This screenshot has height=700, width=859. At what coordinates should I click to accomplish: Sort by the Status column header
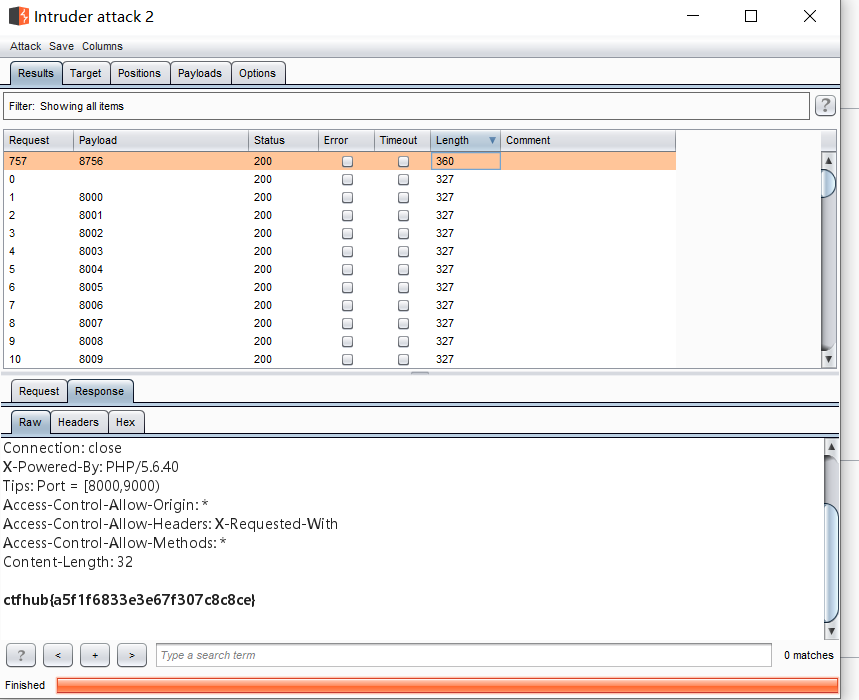[283, 140]
